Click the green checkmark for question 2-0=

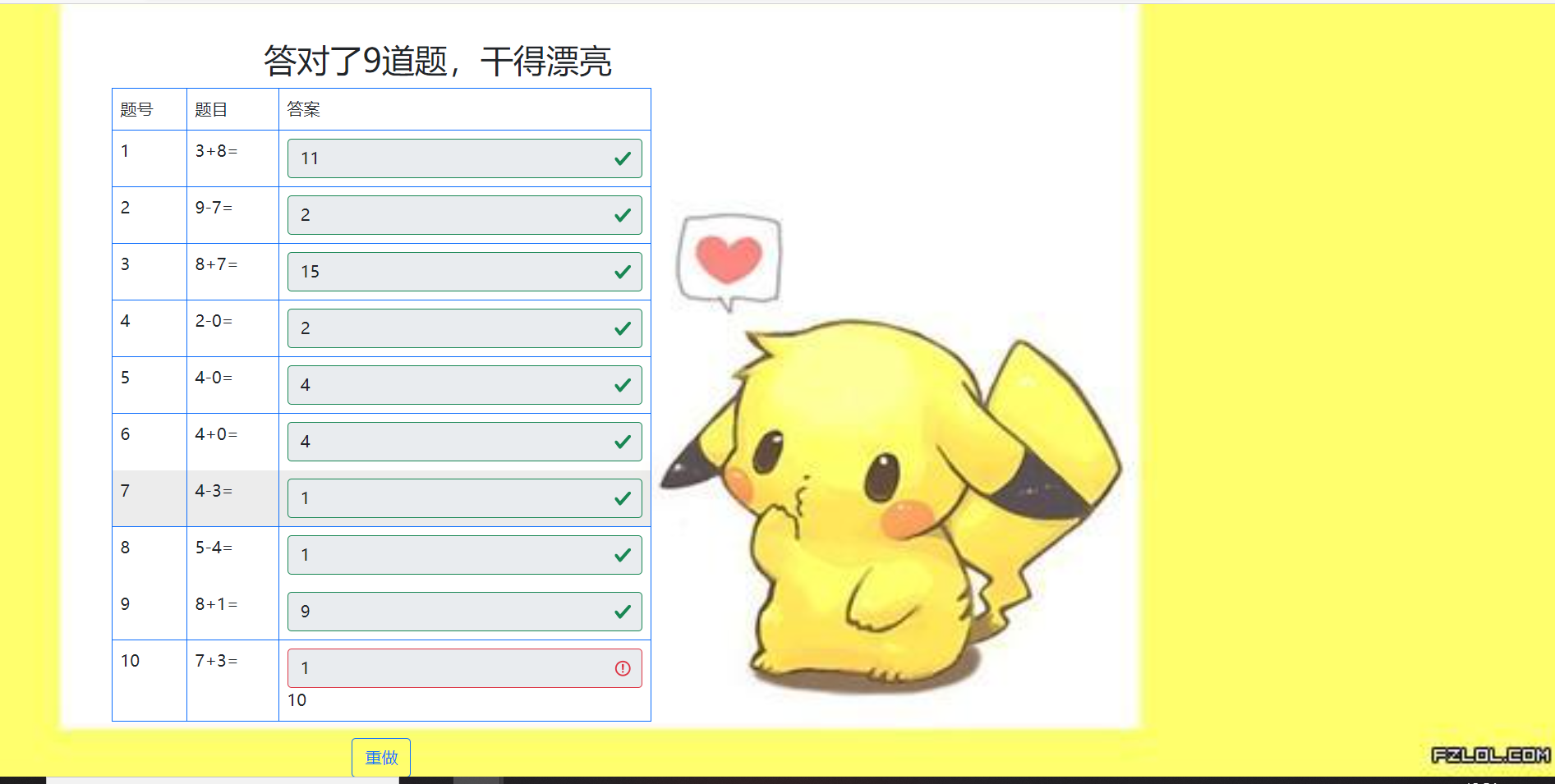coord(623,328)
